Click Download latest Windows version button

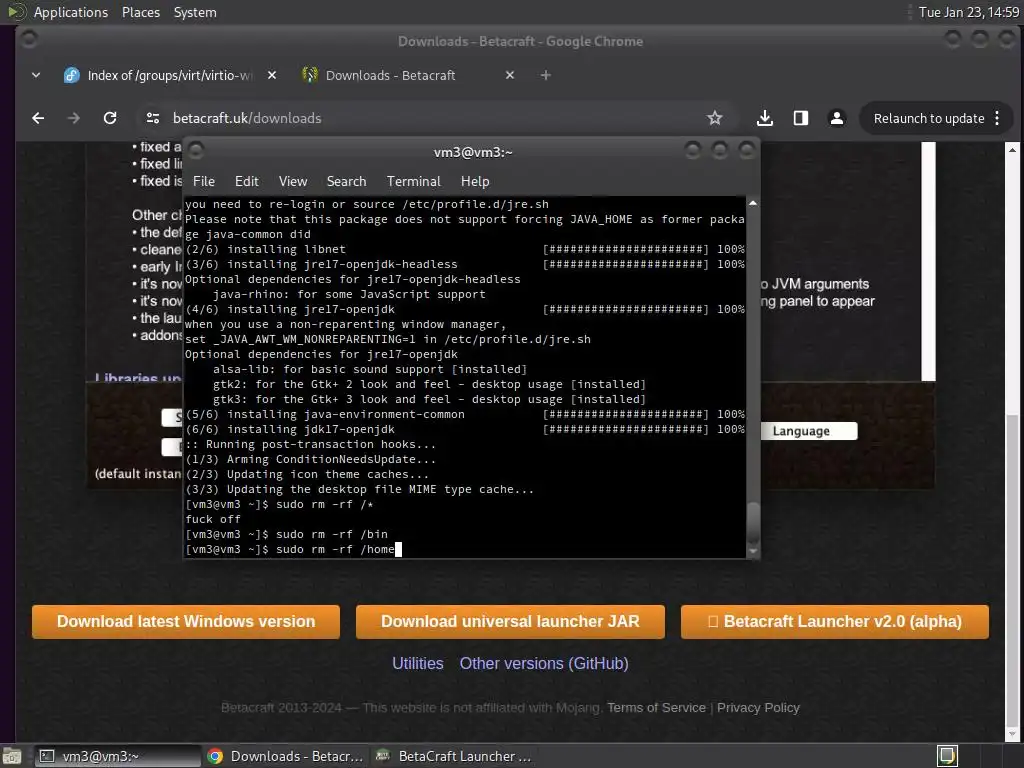point(186,622)
